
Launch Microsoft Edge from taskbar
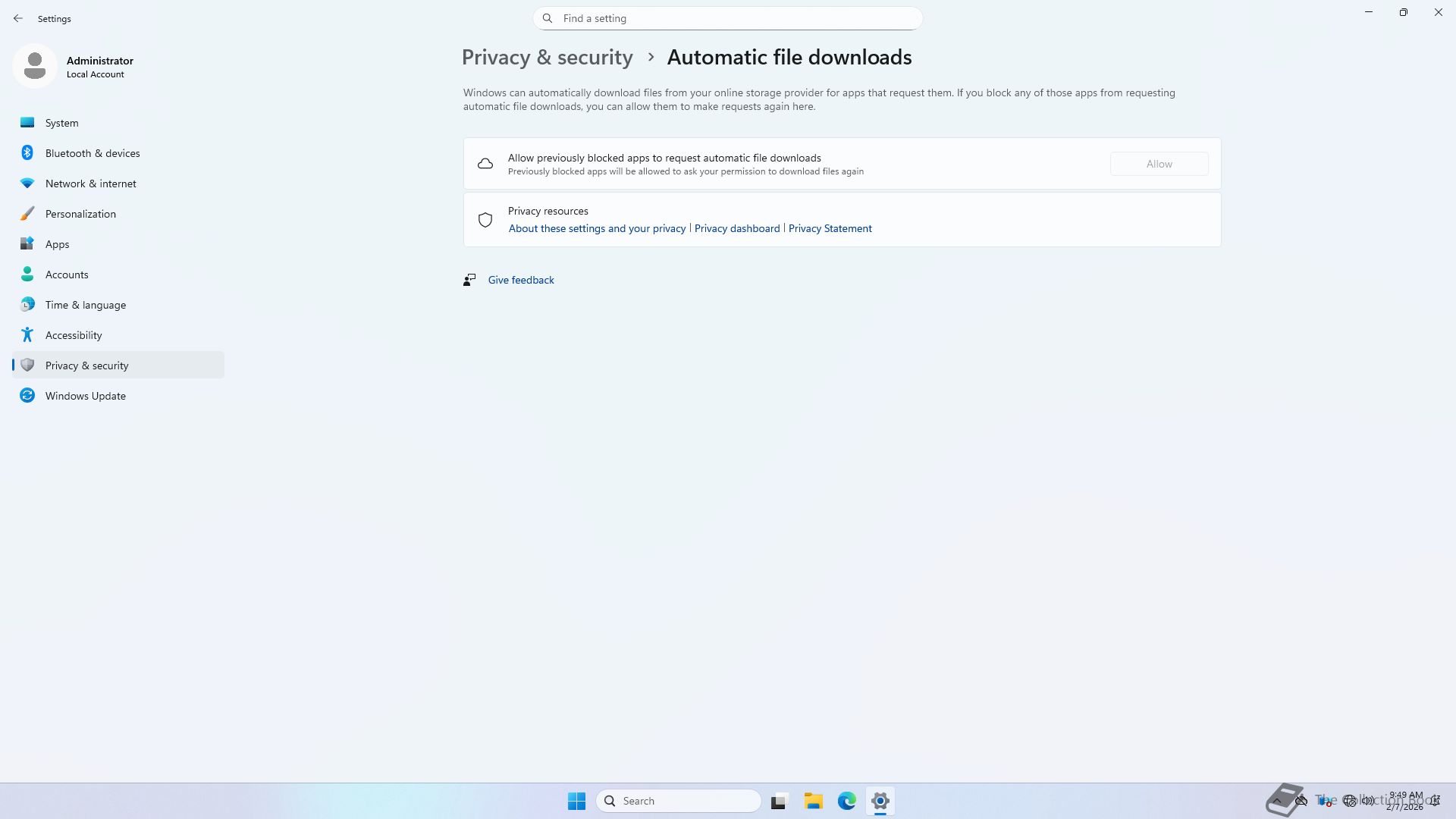(846, 801)
